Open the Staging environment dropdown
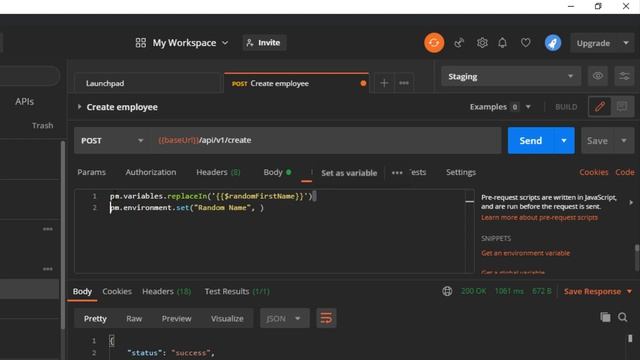Viewport: 640px width, 360px height. tap(511, 76)
